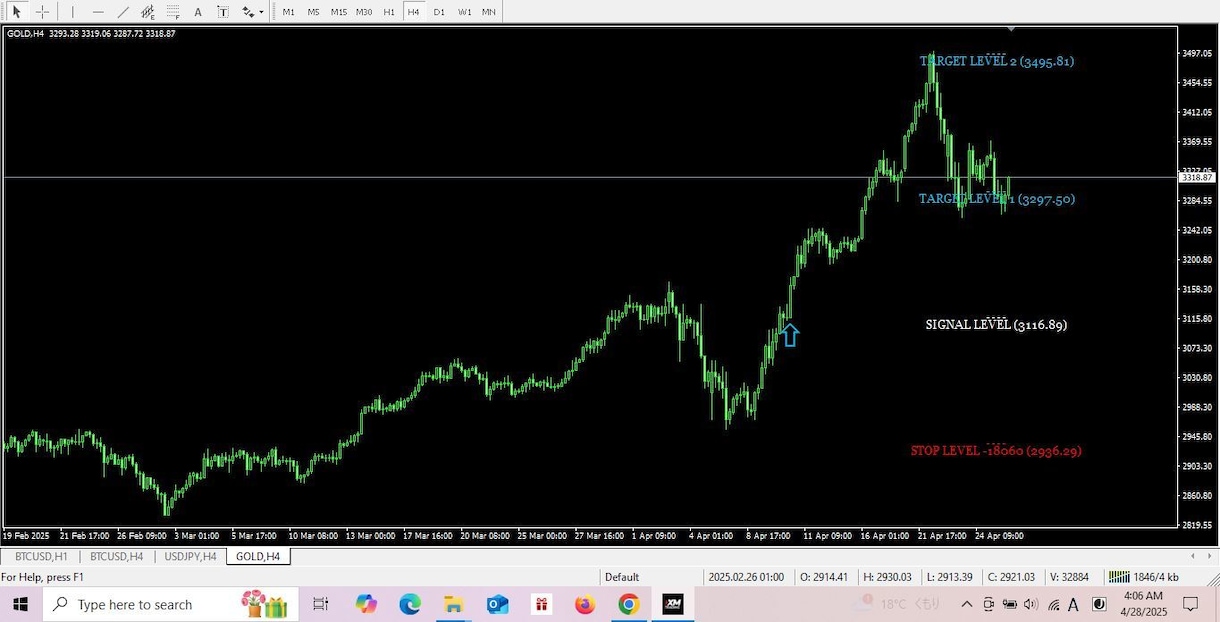Click the chart shift marker triangle
1220x622 pixels.
pyautogui.click(x=1011, y=29)
